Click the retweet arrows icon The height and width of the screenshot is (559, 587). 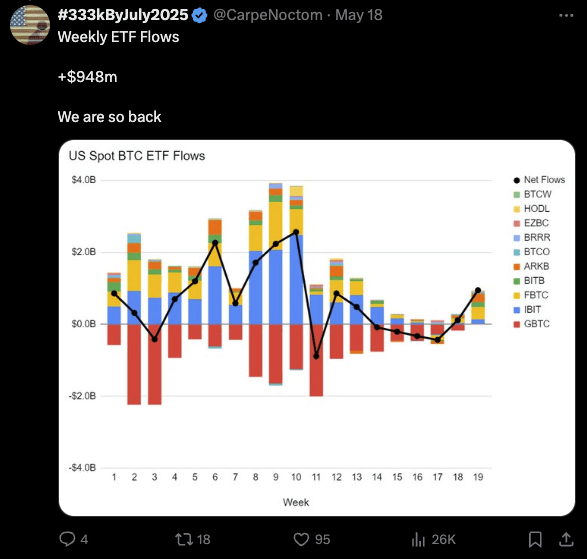pyautogui.click(x=184, y=539)
